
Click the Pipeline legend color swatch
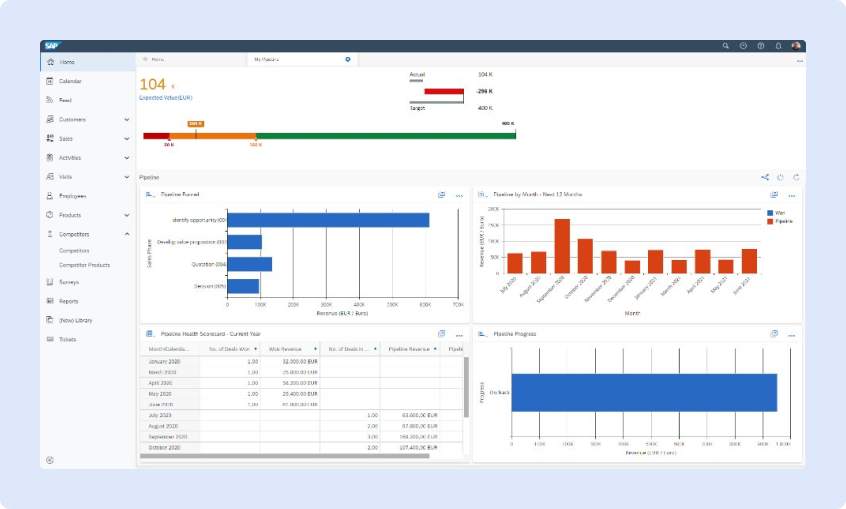tap(770, 221)
